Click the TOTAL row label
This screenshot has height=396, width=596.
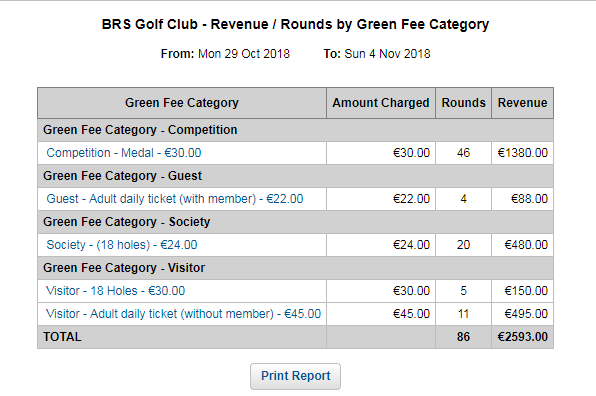click(x=62, y=337)
